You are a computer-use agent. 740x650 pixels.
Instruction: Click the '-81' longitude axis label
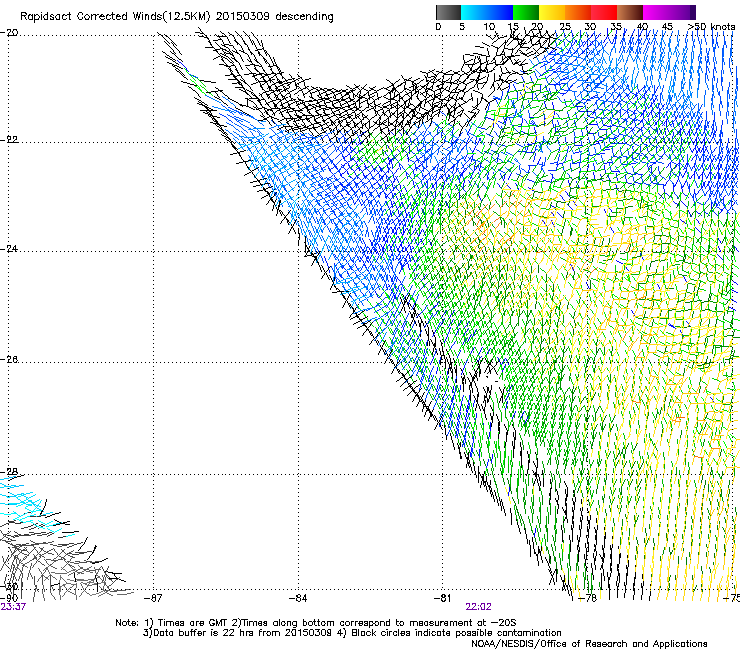(x=443, y=598)
